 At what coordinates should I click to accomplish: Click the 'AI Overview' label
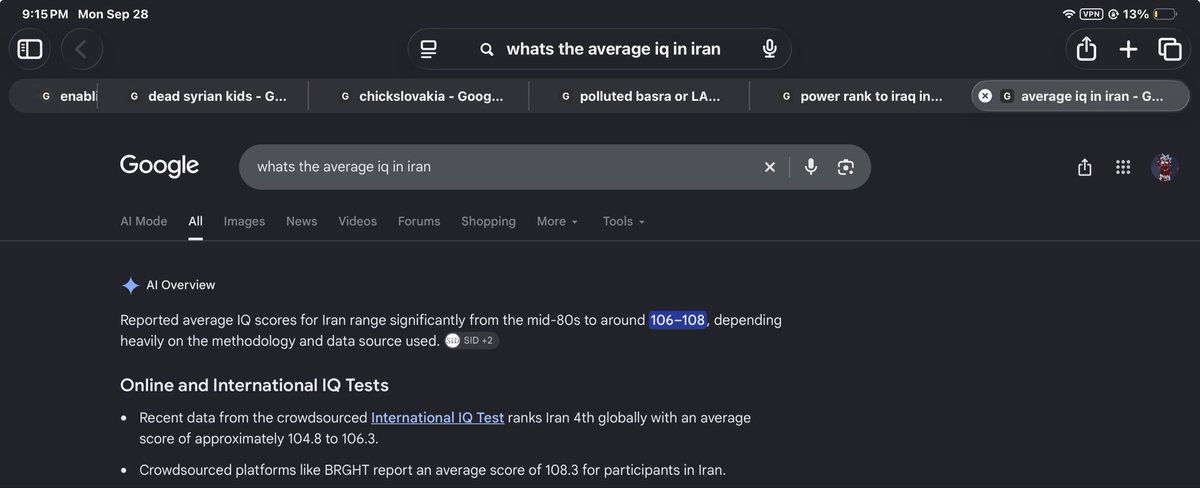point(180,285)
